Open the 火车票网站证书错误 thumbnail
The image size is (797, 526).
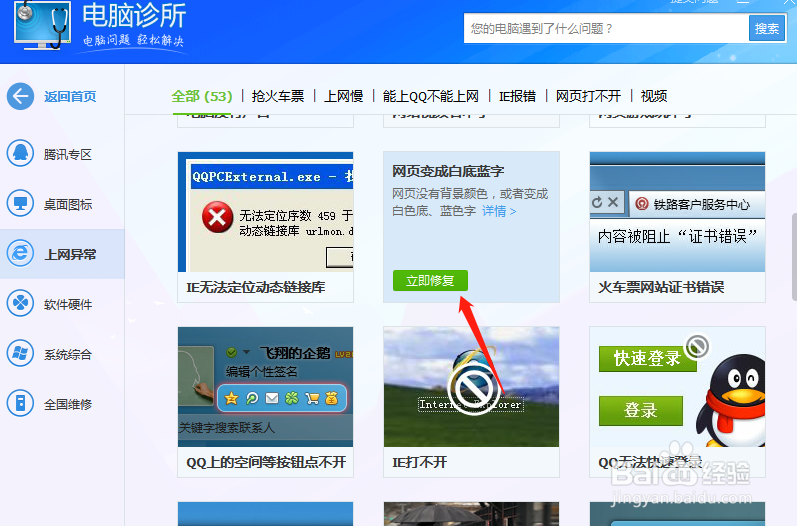677,212
